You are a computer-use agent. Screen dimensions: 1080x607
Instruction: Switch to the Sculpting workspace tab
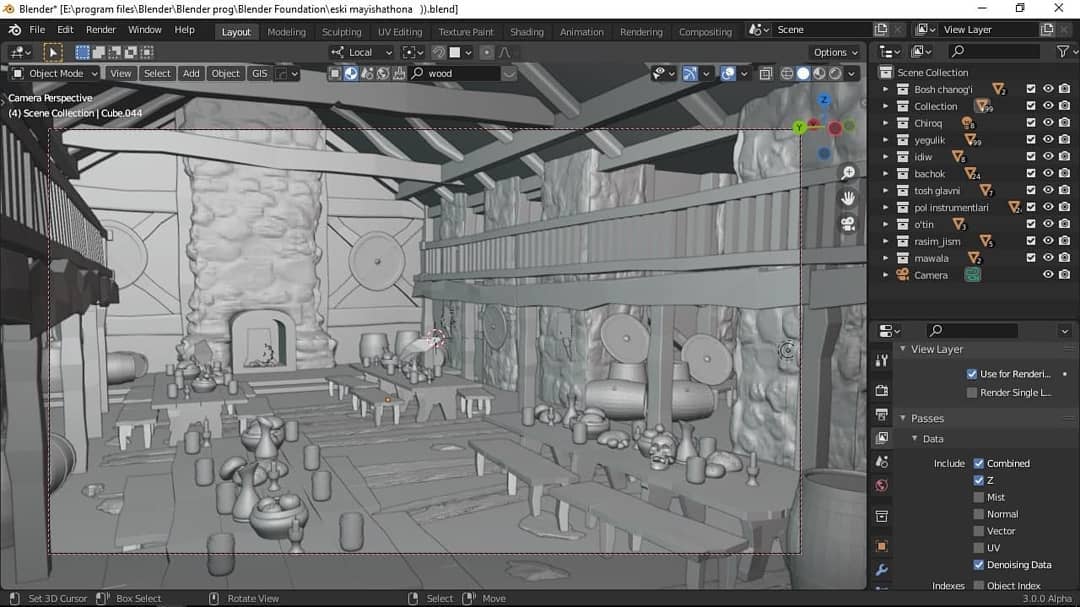[342, 32]
